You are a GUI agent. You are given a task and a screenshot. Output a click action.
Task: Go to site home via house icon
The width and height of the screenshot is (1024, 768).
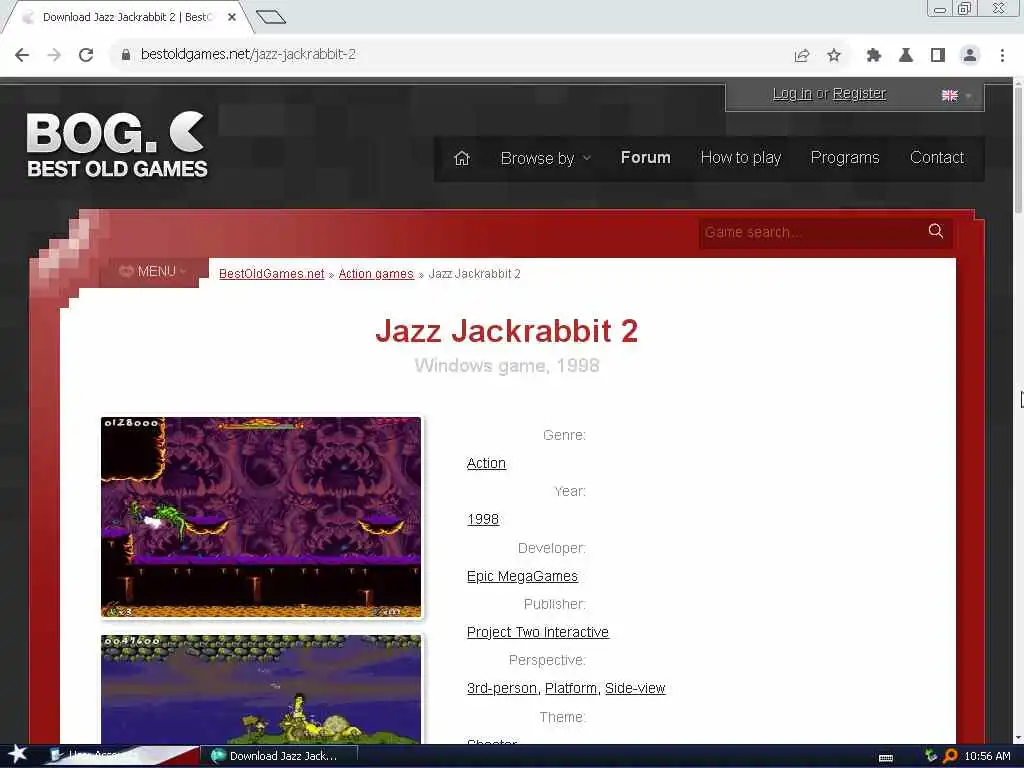[x=462, y=158]
